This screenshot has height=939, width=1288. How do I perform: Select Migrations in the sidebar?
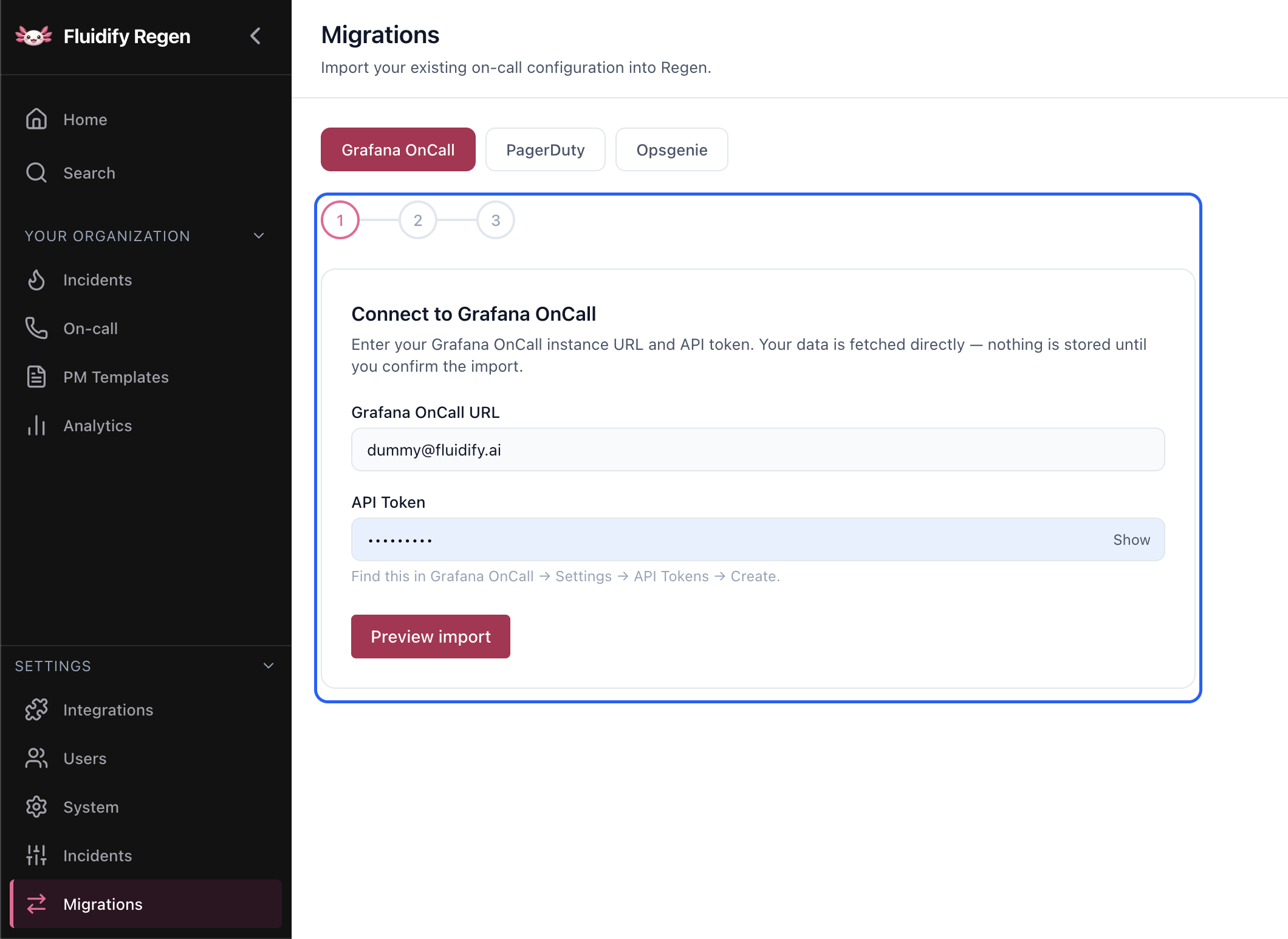pos(146,904)
